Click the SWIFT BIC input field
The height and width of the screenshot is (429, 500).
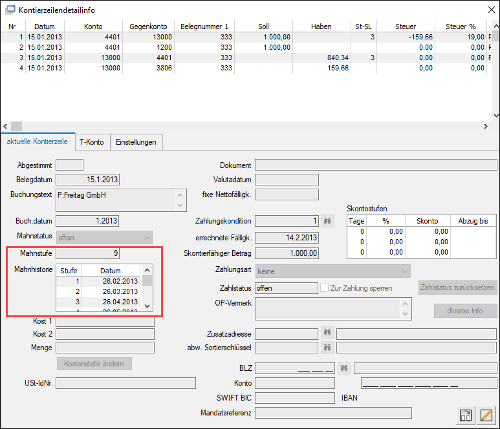(295, 398)
